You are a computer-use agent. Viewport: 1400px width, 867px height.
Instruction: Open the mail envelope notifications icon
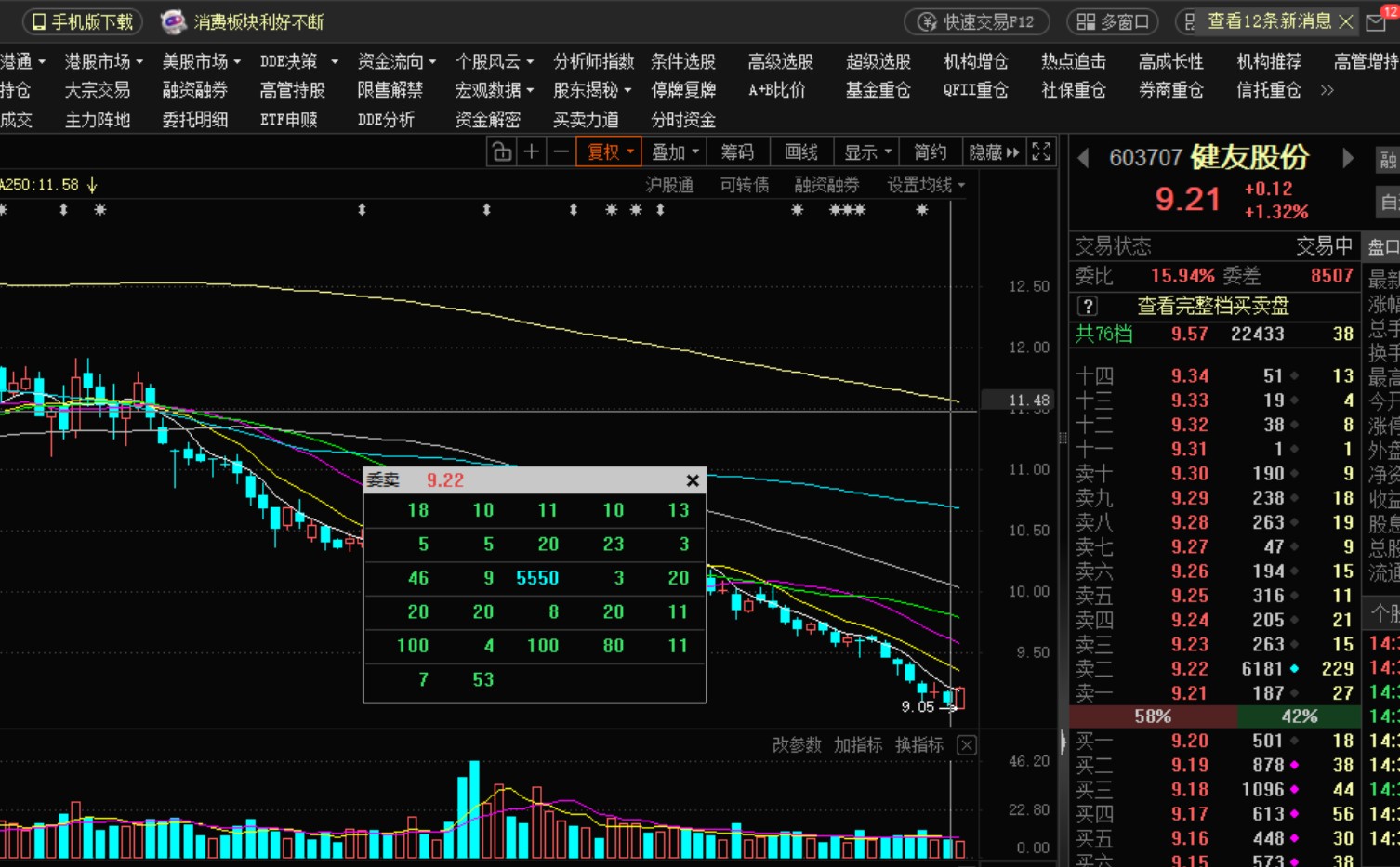[1377, 21]
